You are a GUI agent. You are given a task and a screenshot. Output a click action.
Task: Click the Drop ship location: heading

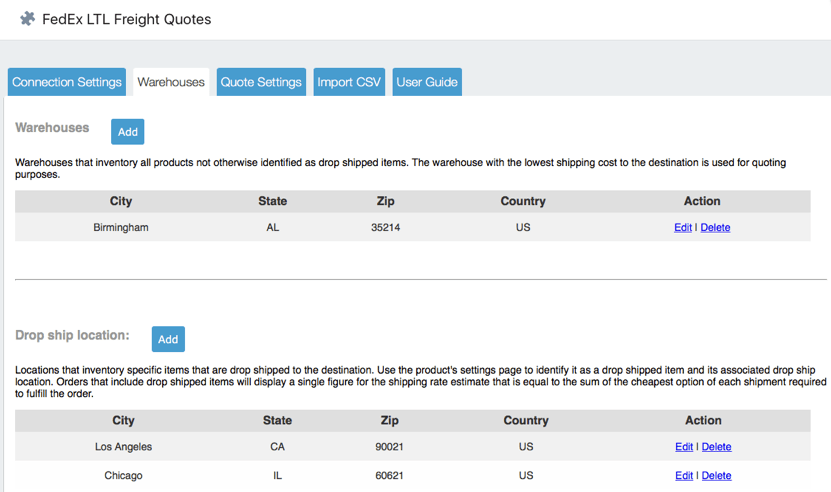point(72,335)
